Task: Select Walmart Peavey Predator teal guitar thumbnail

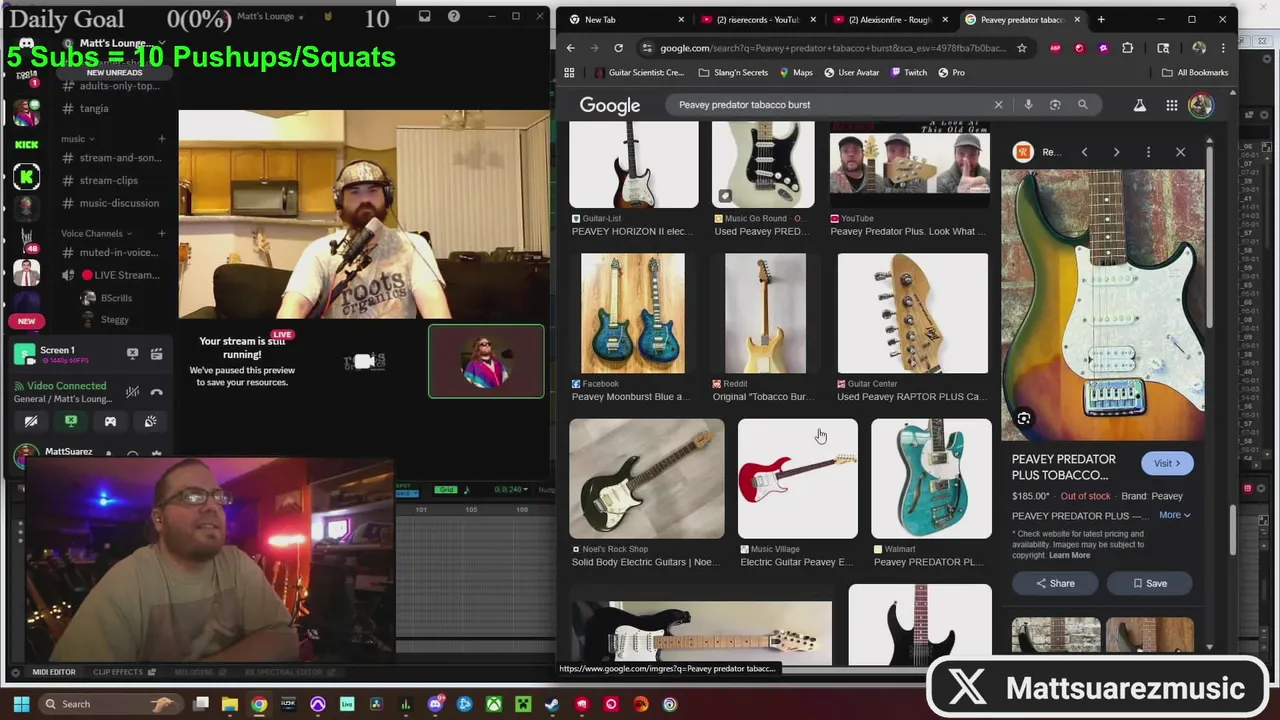Action: [x=931, y=479]
